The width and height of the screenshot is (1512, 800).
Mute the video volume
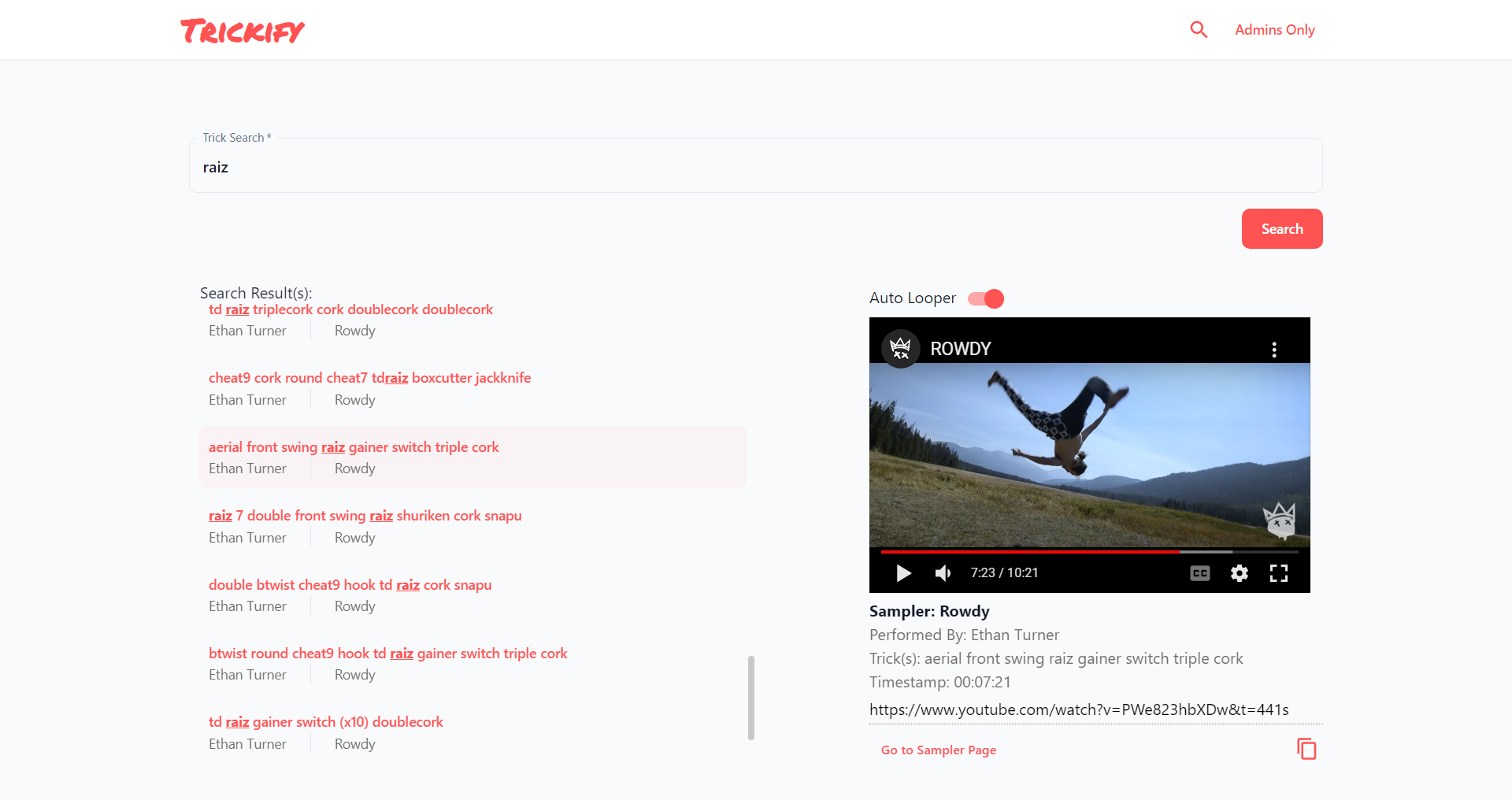pos(943,573)
